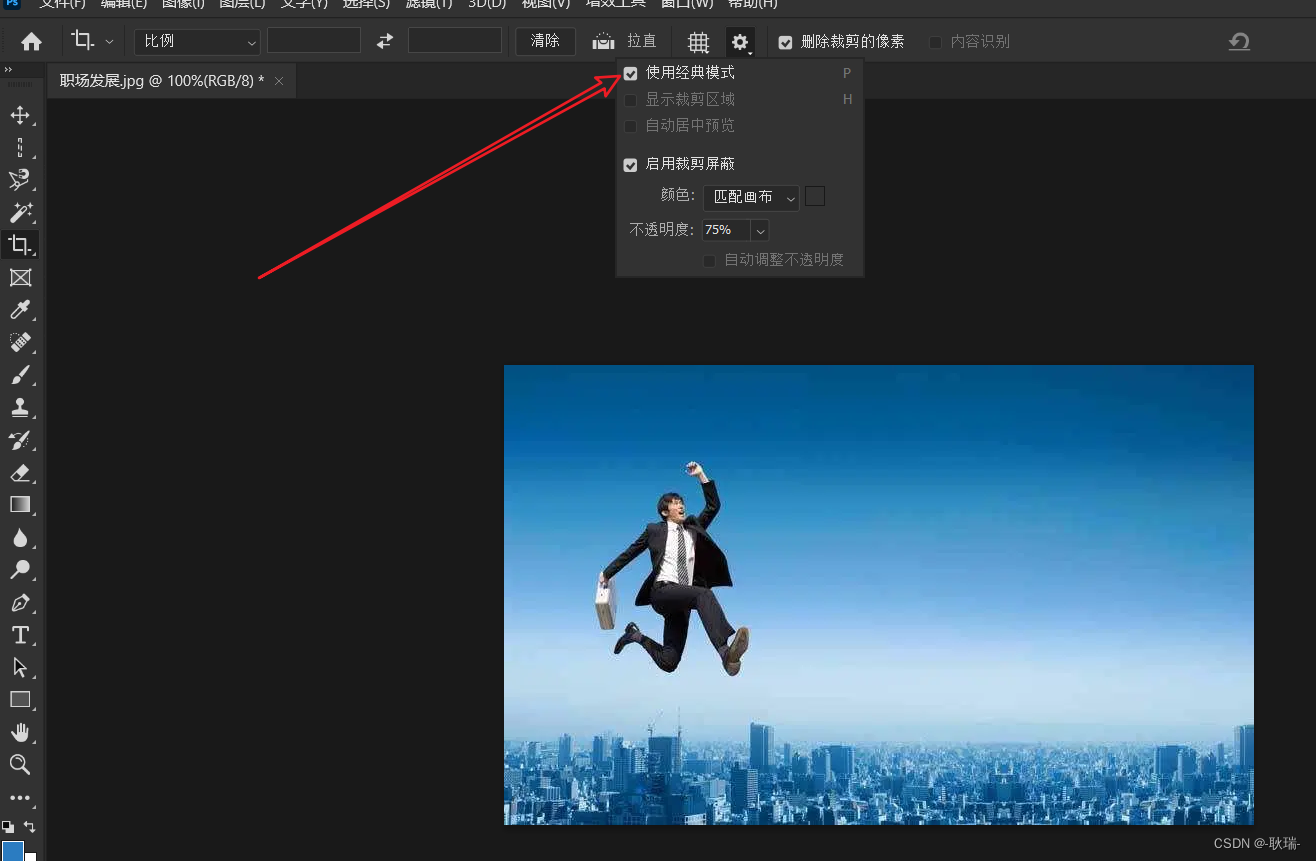Click the 拉直 straighten button
Viewport: 1316px width, 861px height.
625,42
